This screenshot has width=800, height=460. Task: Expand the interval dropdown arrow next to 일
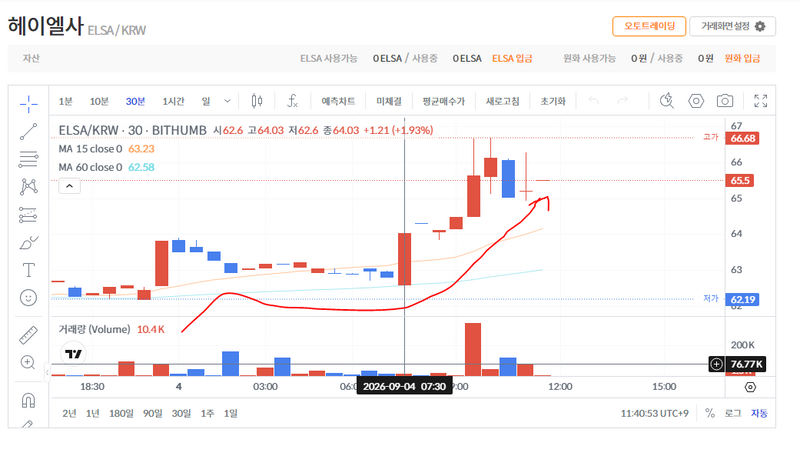click(228, 101)
